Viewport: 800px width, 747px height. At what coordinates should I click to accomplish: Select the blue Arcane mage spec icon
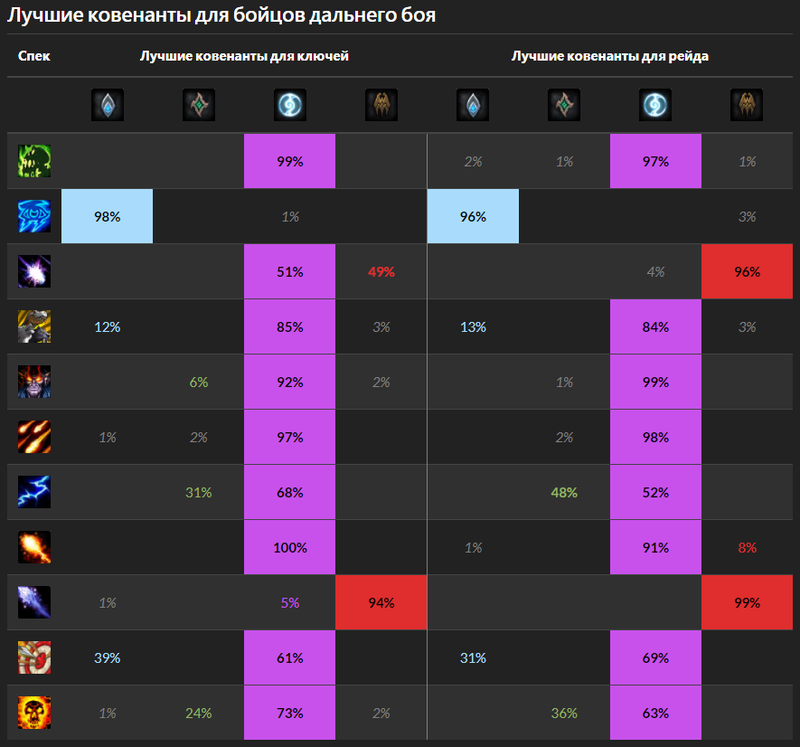(34, 216)
